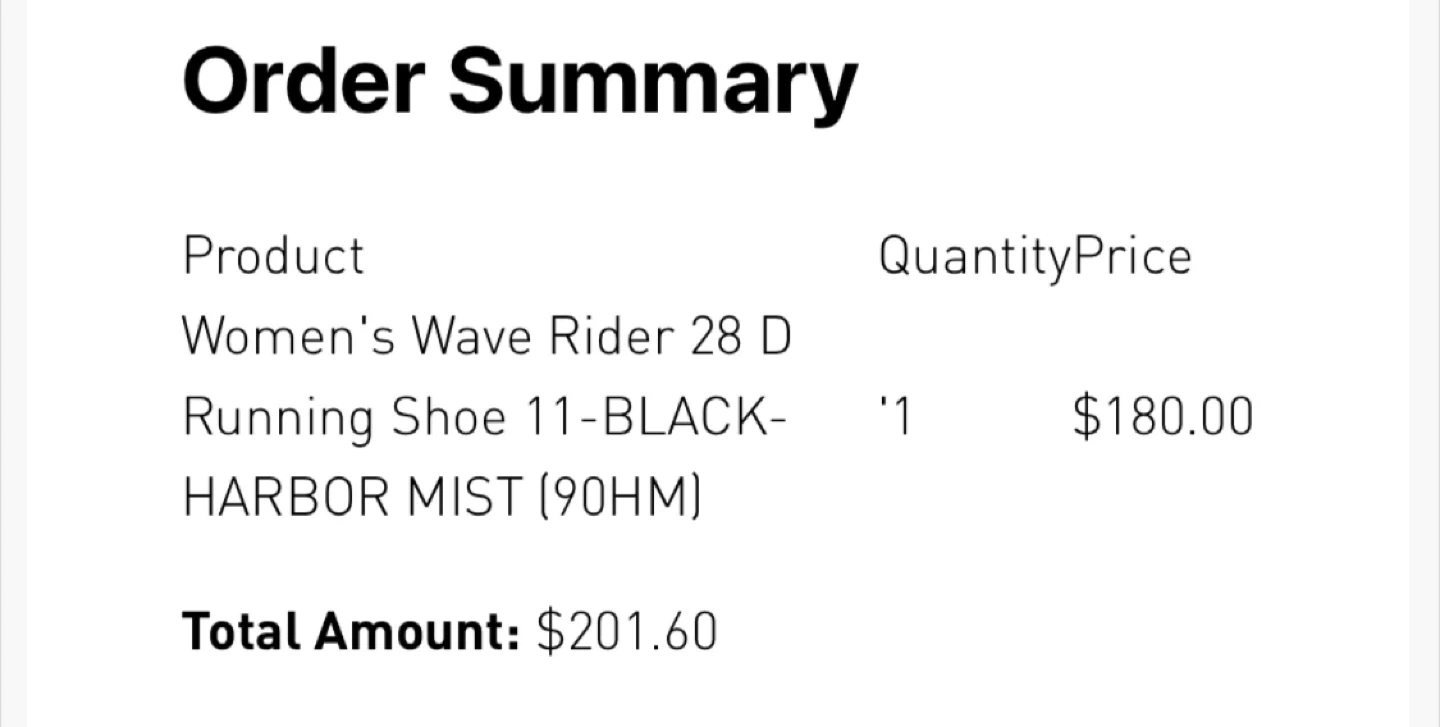The width and height of the screenshot is (1440, 727).
Task: Click the Order Summary heading
Action: coord(519,82)
